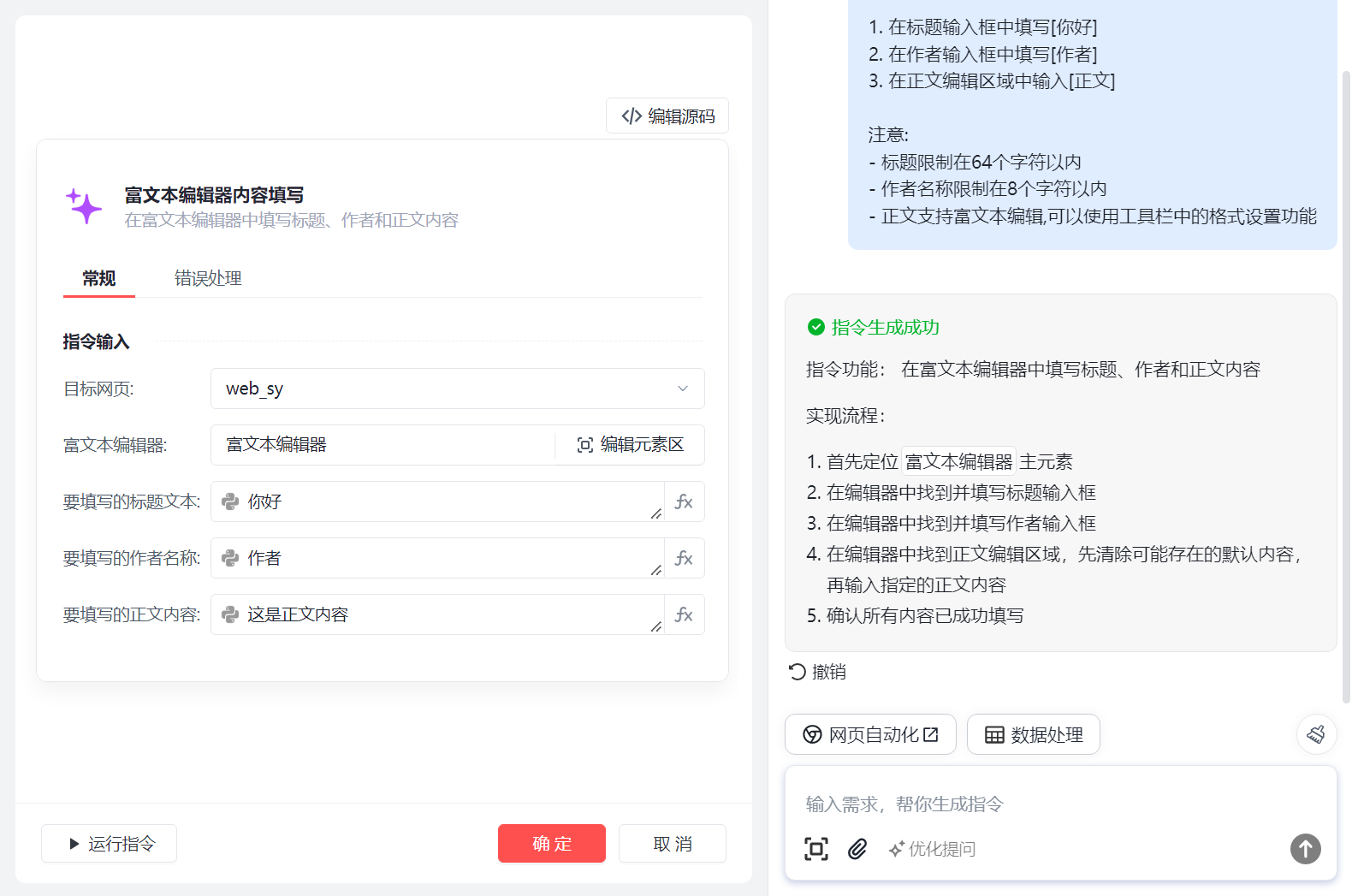
Task: Open the target webpage dropdown web_sy
Action: 457,389
